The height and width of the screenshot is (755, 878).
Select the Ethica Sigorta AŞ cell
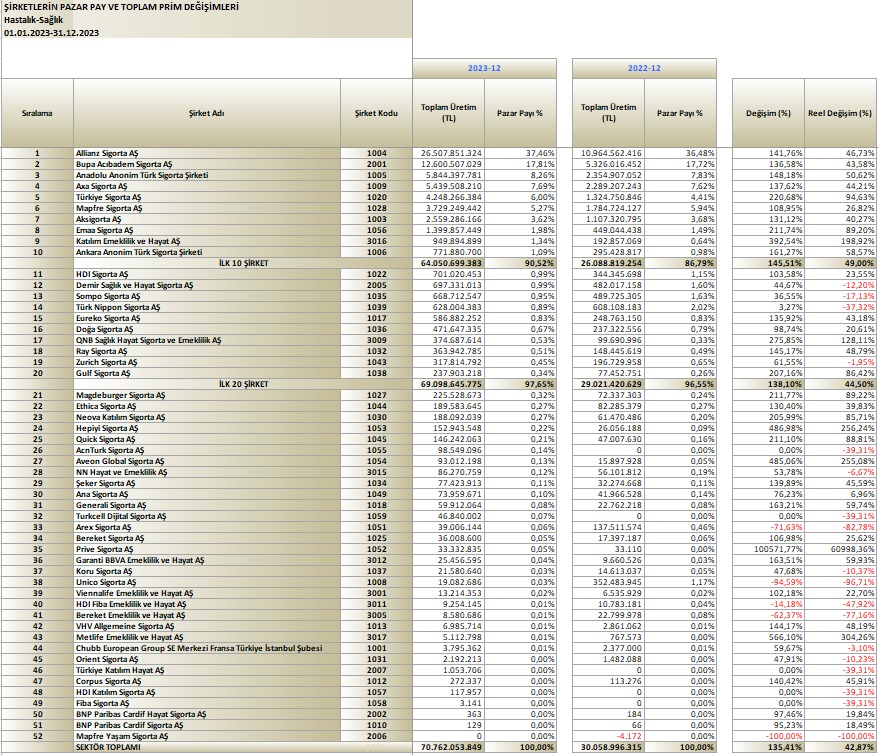(207, 406)
